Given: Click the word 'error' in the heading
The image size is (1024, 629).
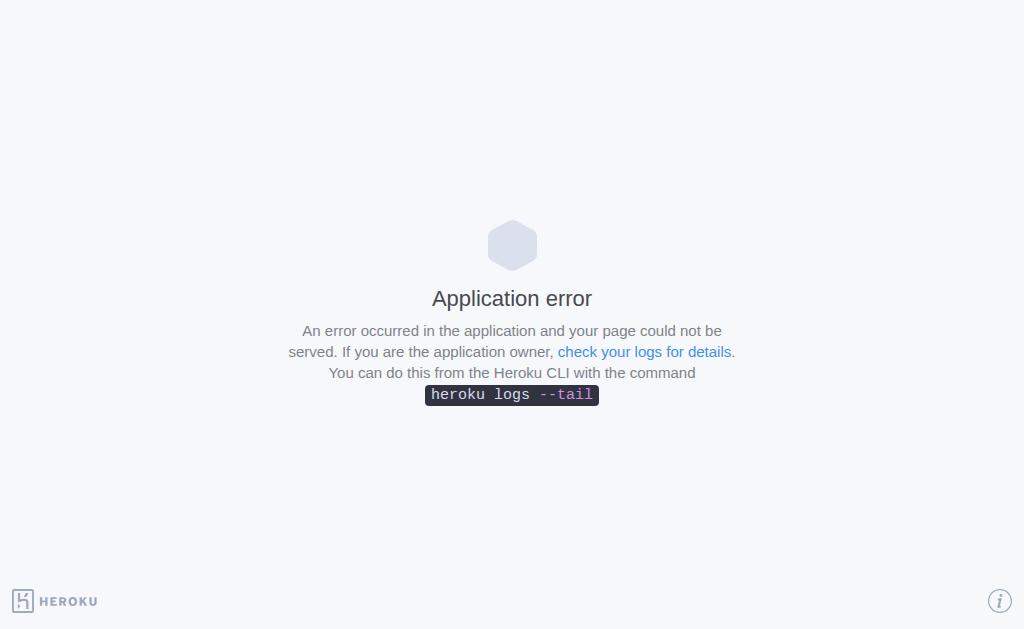Looking at the screenshot, I should [569, 299].
